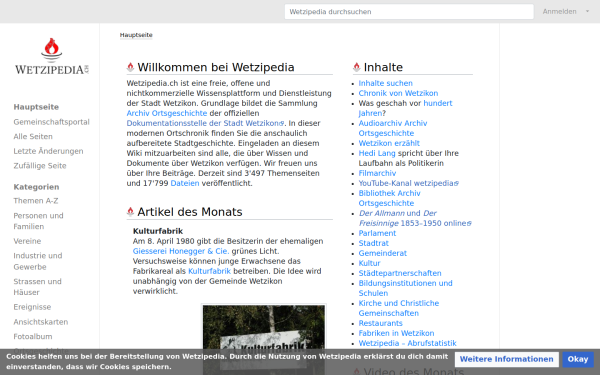Screen dimensions: 600x375
Task: Open Hauptseite in the sidebar
Action: tap(36, 107)
